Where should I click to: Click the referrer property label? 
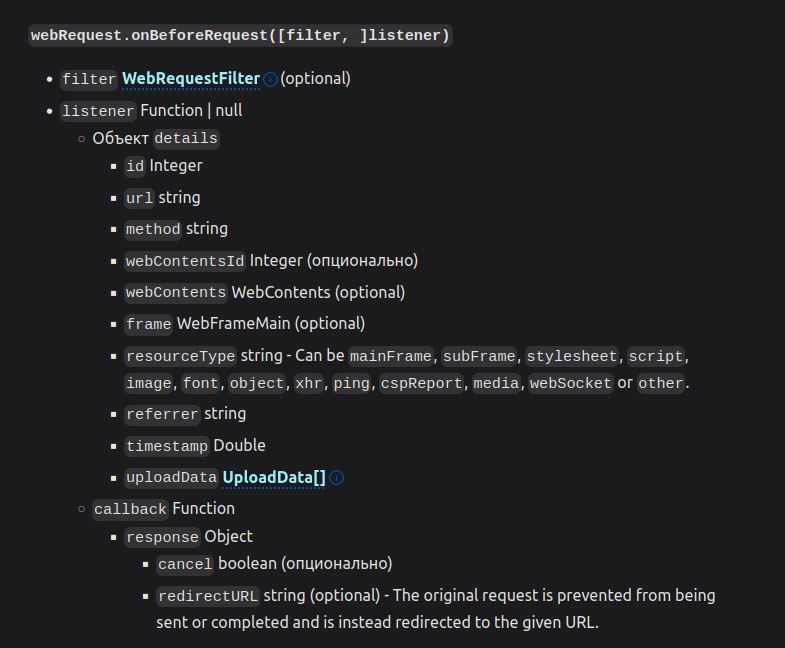coord(162,415)
